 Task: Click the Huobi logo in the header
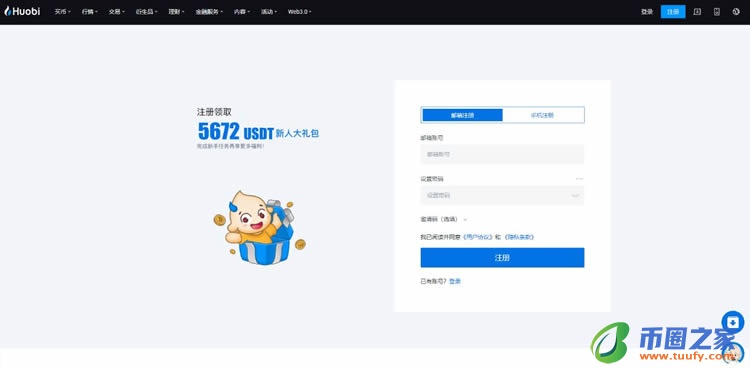coord(22,11)
